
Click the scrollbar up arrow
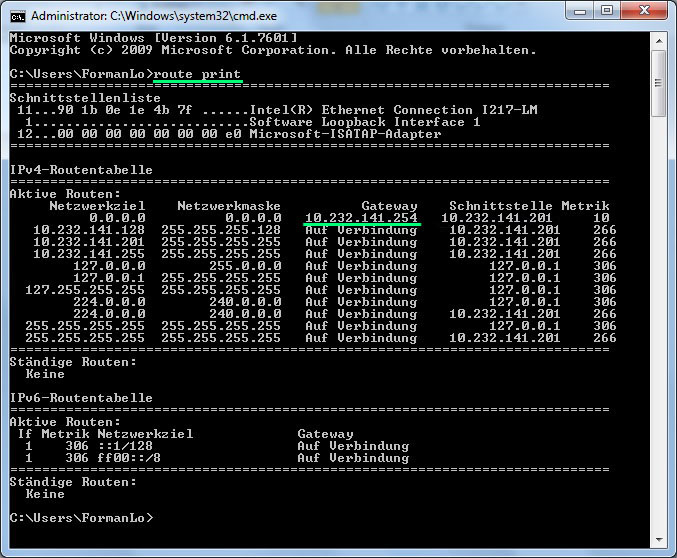pos(658,39)
